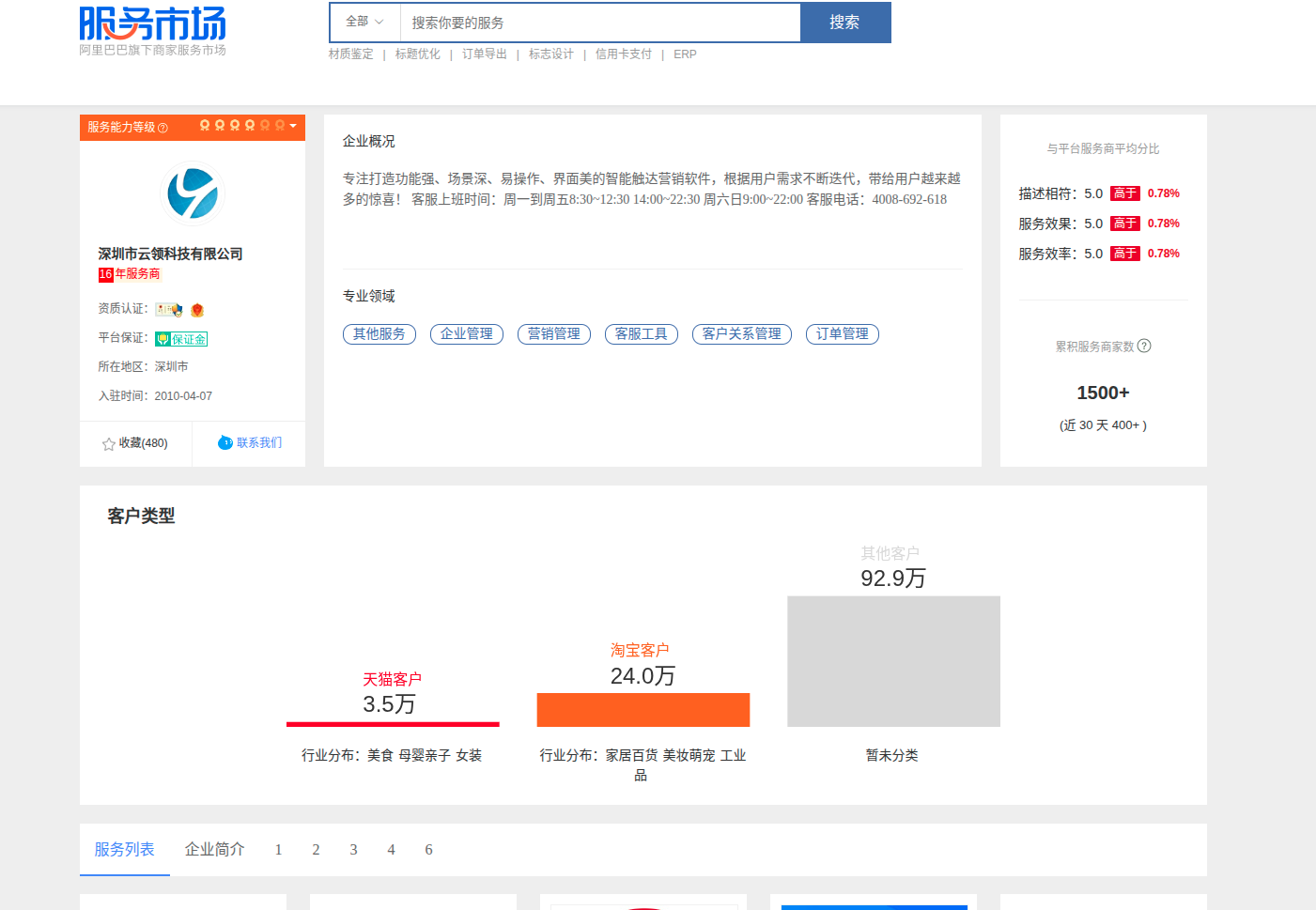Select the 客服工具 field tag
1316x910 pixels.
(x=642, y=334)
